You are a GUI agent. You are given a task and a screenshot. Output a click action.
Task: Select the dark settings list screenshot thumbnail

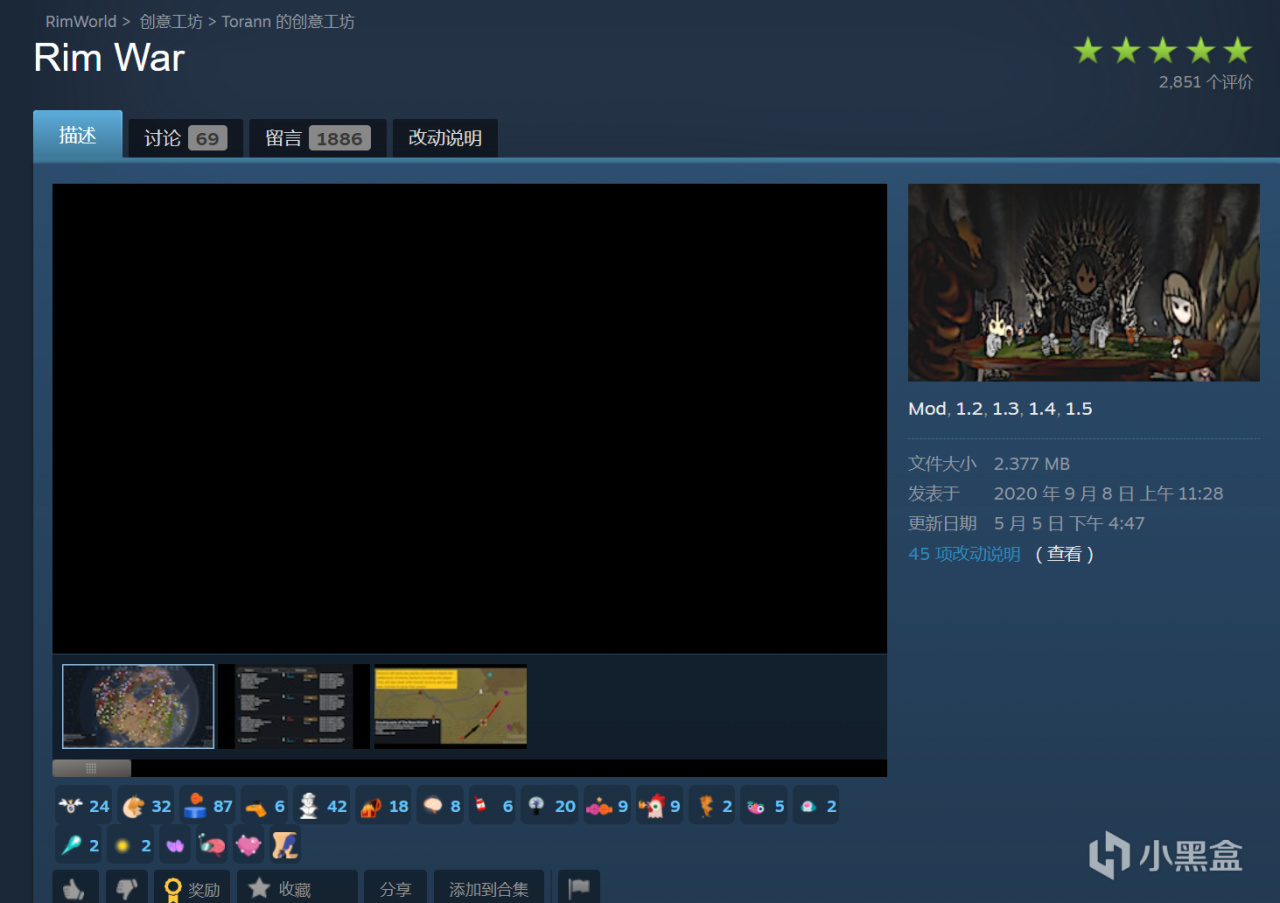point(294,706)
